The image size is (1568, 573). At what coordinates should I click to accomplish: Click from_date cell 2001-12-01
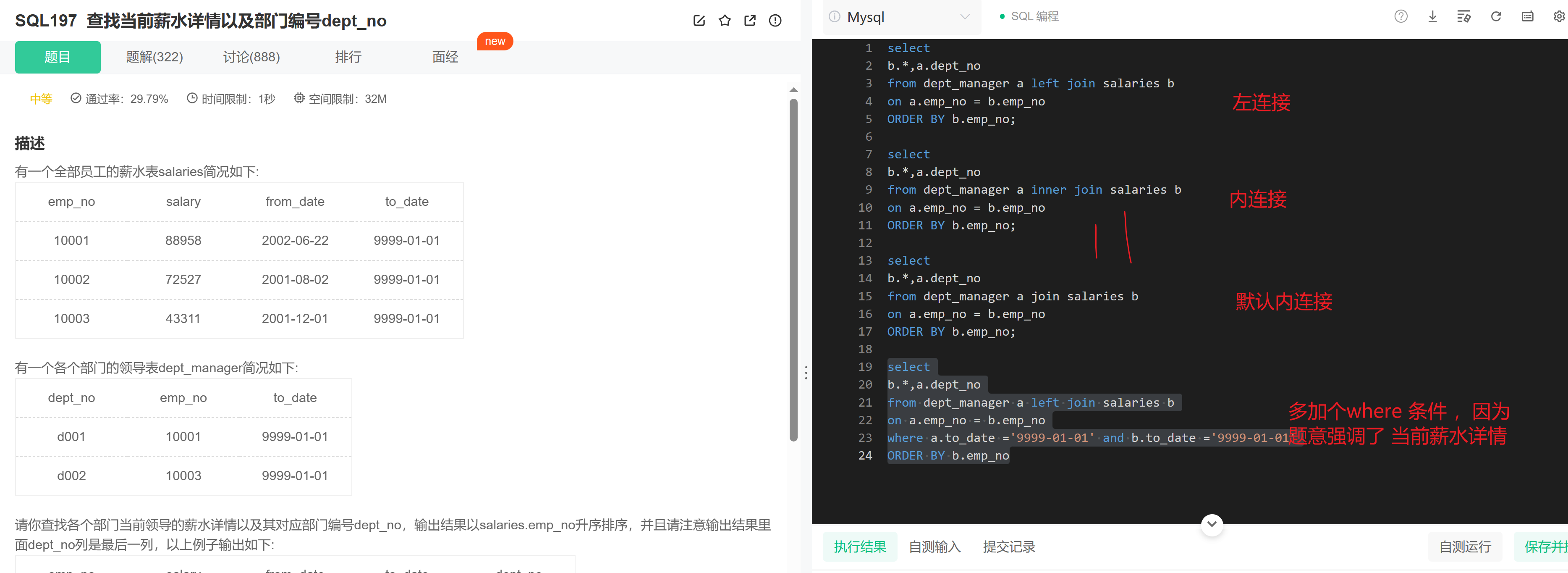pos(295,318)
